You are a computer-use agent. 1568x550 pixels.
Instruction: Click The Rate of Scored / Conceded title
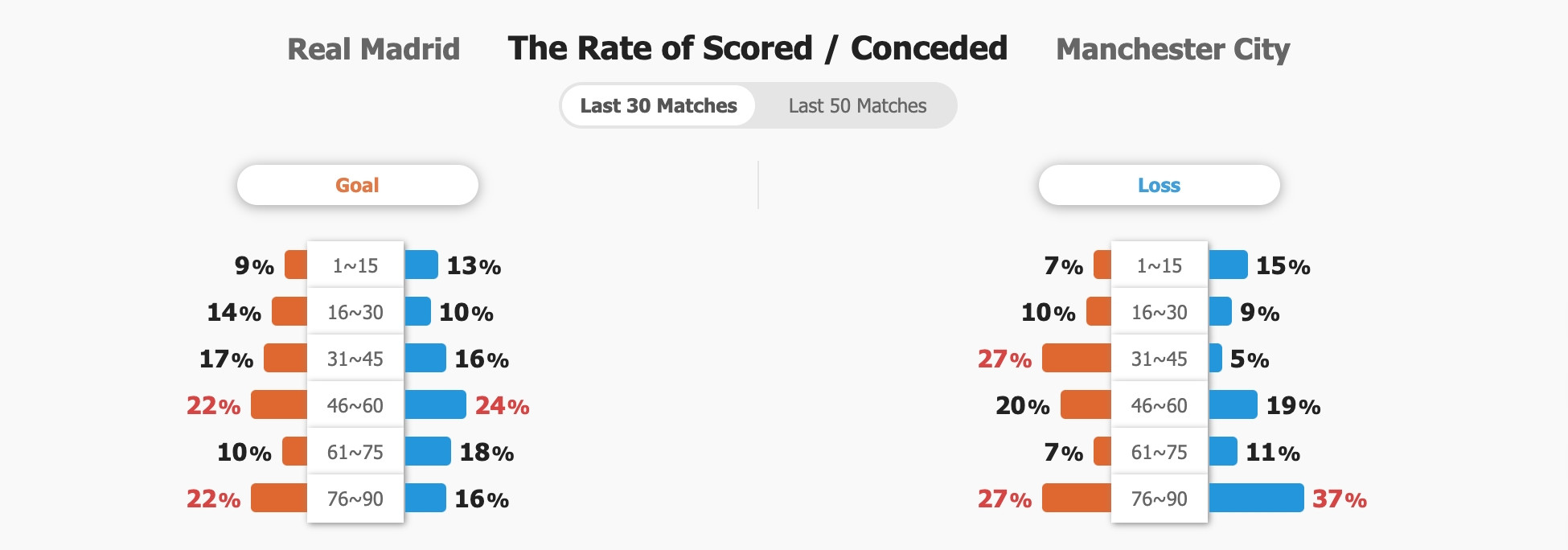[757, 48]
